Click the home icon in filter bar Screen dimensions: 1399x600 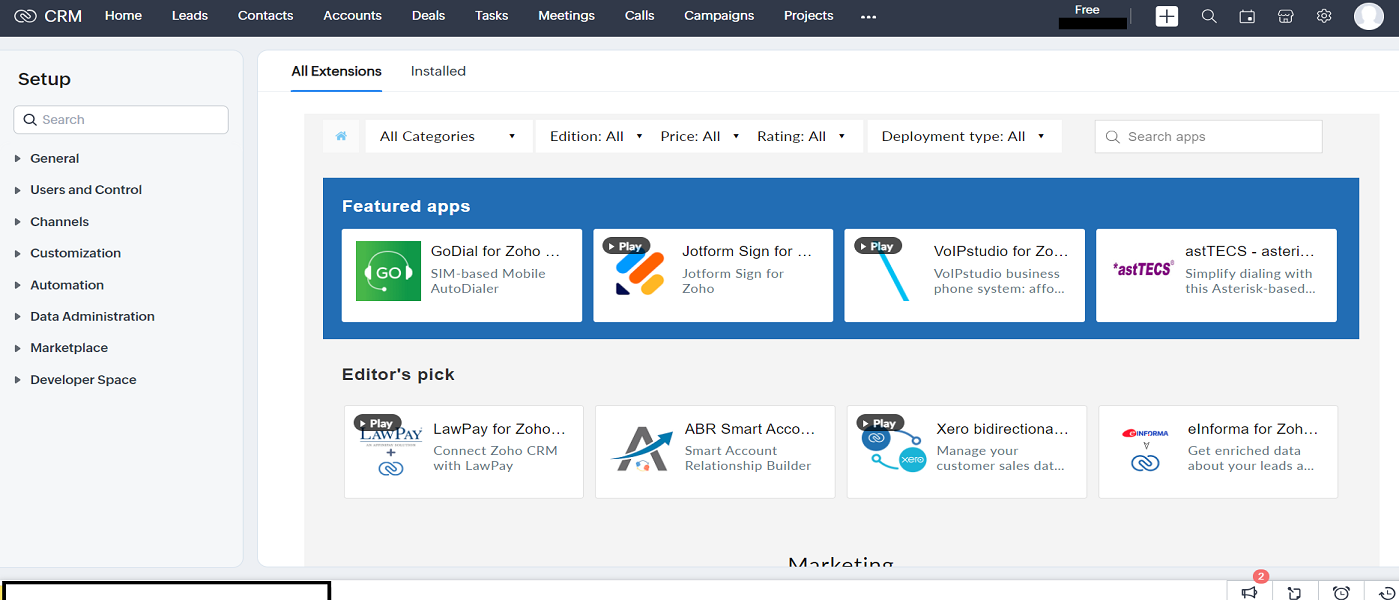341,136
